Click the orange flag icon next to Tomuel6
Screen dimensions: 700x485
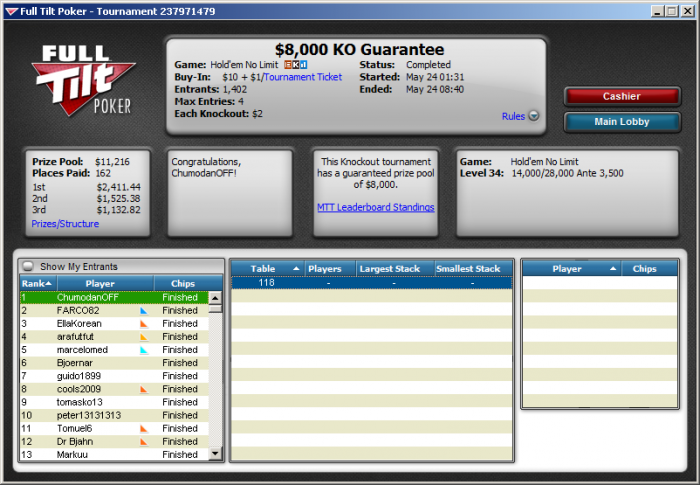144,429
